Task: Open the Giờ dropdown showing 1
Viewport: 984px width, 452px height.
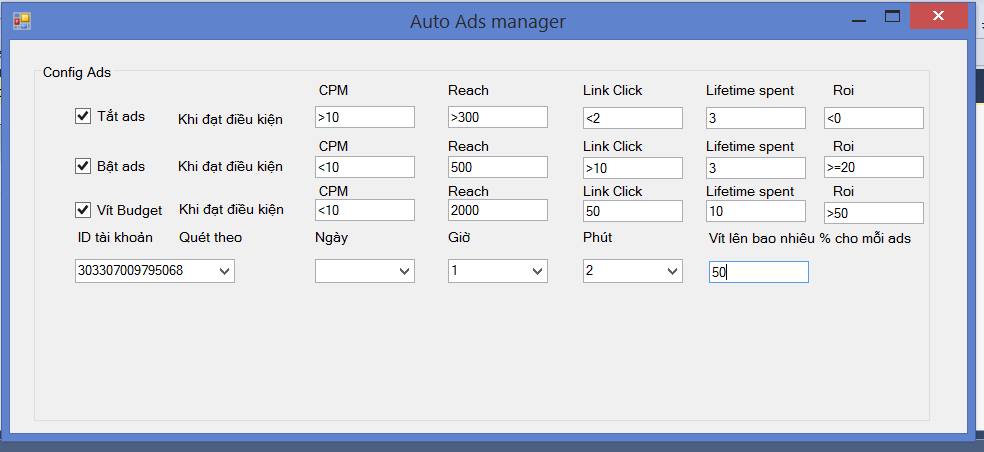Action: coord(537,271)
